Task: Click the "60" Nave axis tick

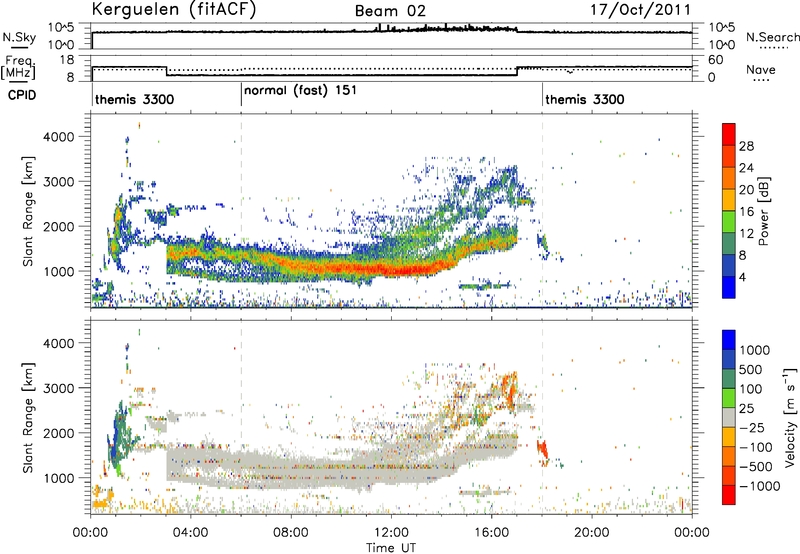Action: click(x=716, y=60)
